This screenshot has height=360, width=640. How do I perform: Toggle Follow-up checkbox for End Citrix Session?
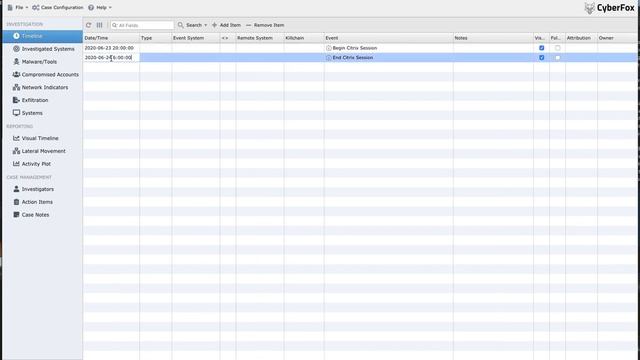click(558, 58)
